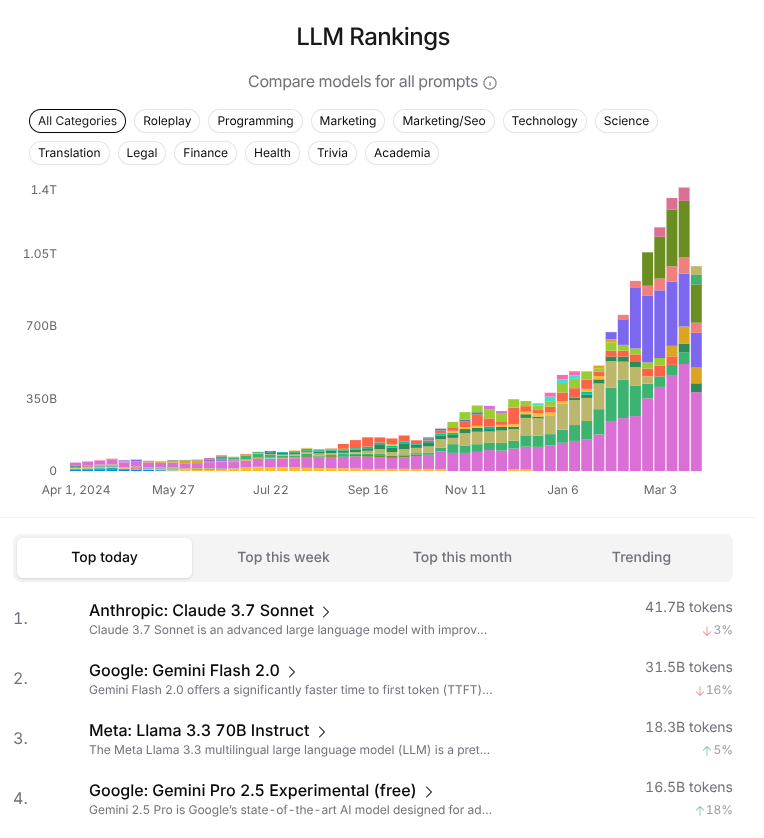
Task: Pick the Academia category chip
Action: click(x=402, y=153)
